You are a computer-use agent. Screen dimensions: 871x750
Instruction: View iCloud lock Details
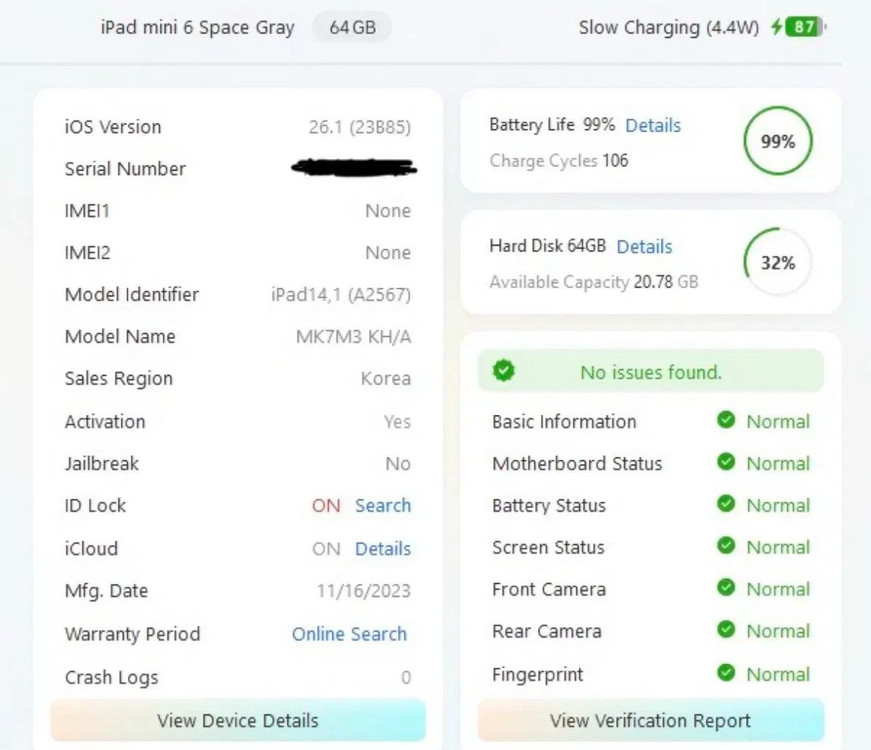pyautogui.click(x=383, y=549)
